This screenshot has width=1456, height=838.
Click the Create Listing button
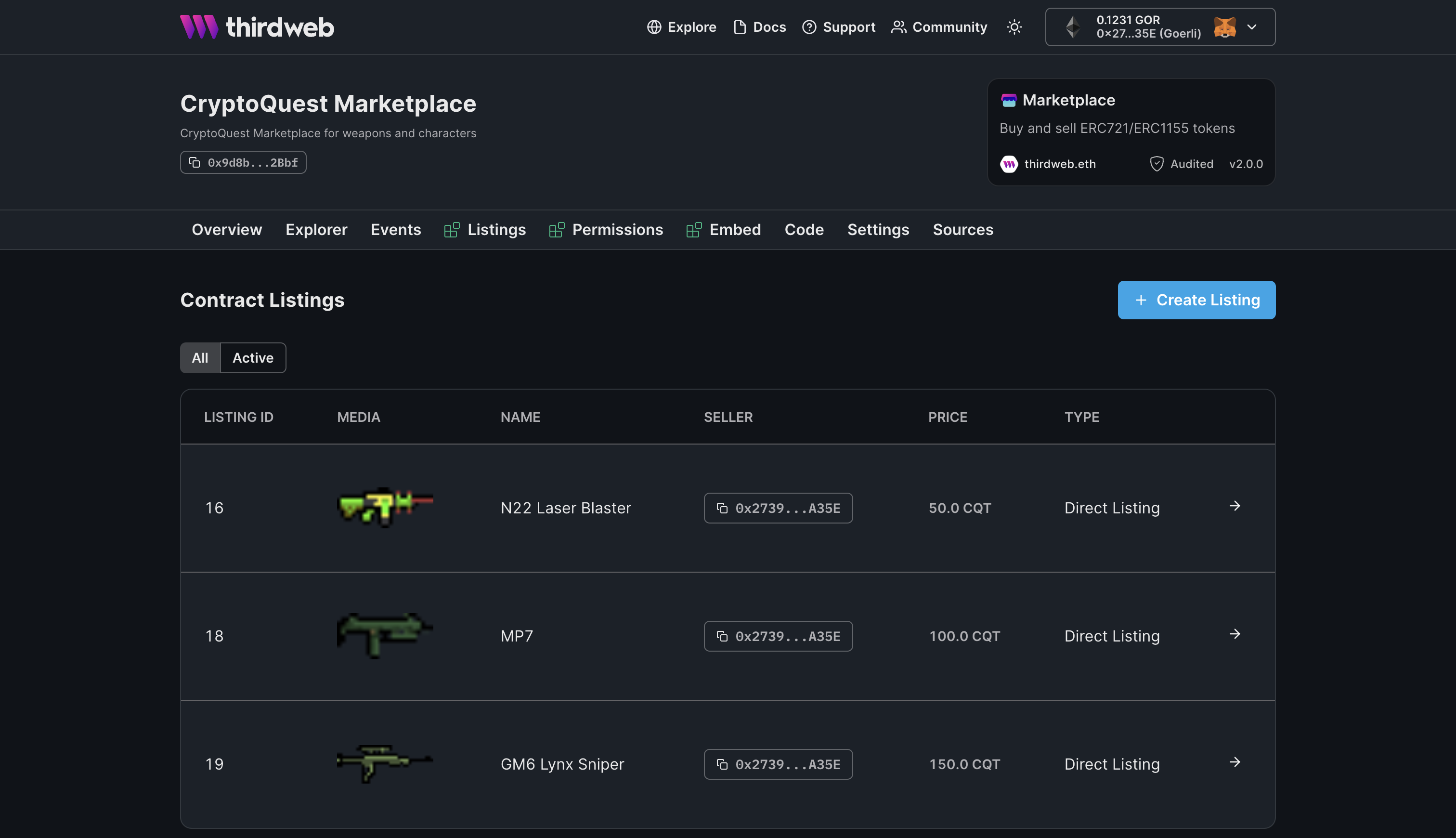(1196, 300)
